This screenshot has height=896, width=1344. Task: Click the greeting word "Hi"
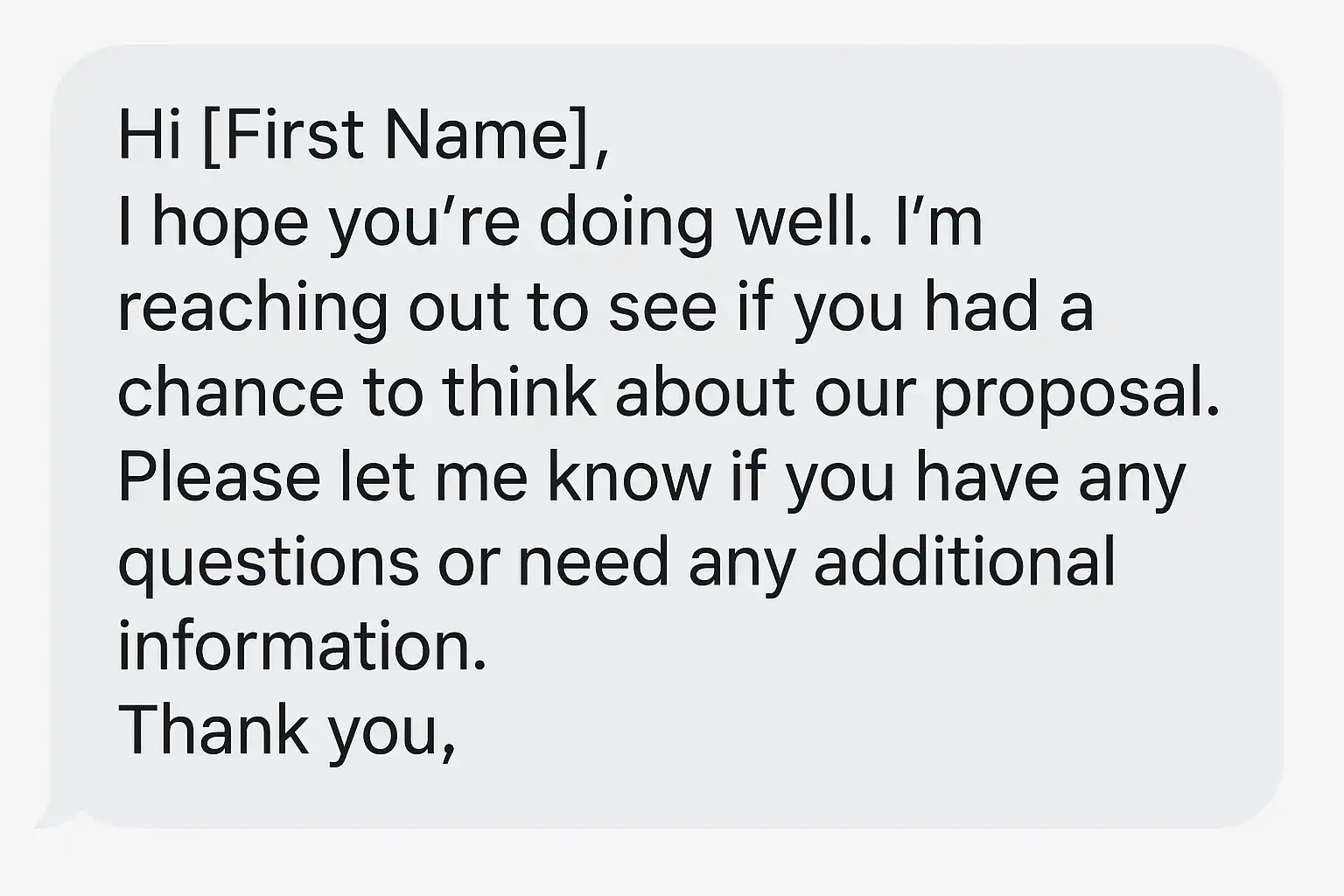pos(149,136)
